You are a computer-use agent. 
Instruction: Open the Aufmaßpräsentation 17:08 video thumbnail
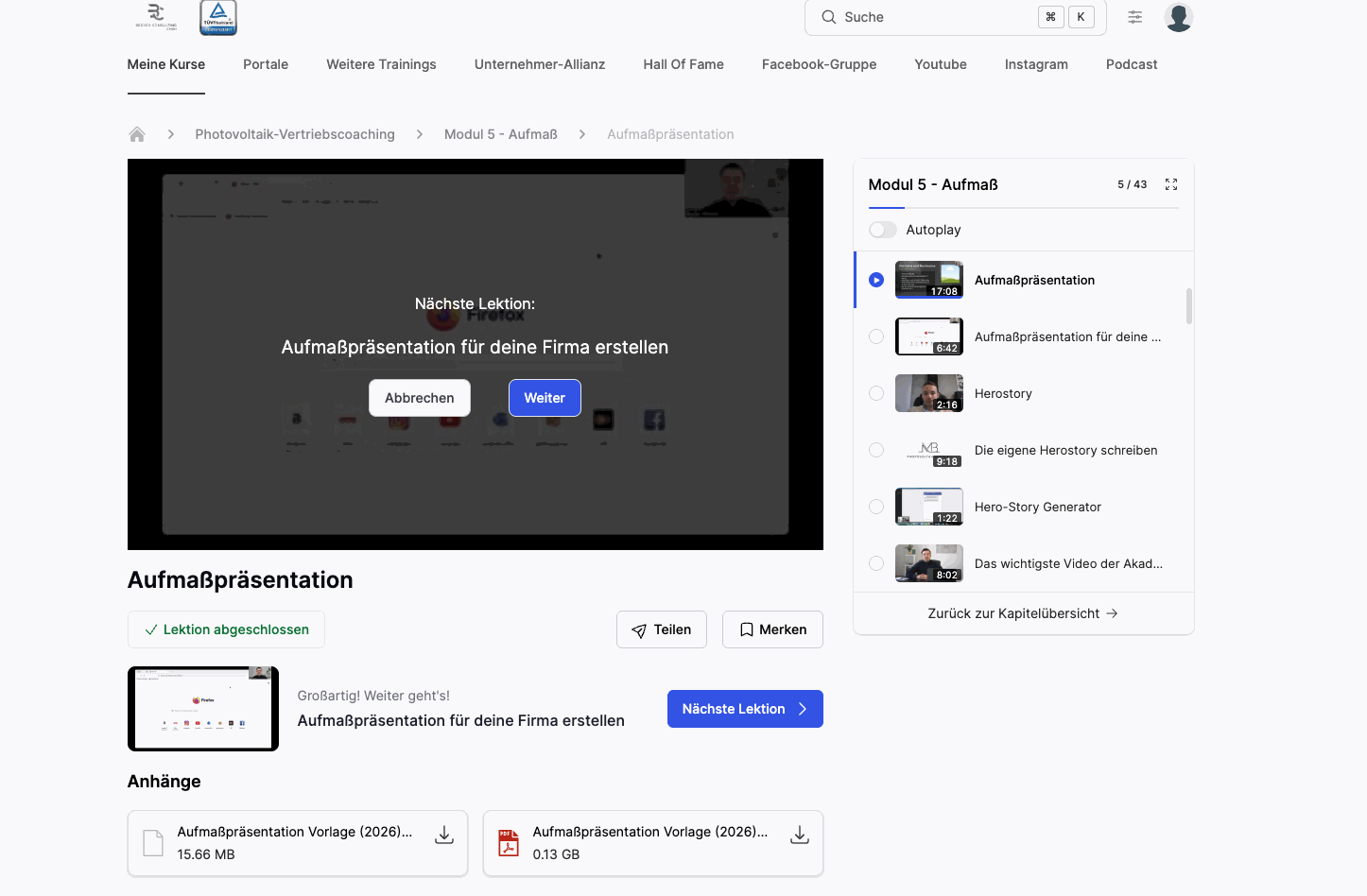click(929, 280)
